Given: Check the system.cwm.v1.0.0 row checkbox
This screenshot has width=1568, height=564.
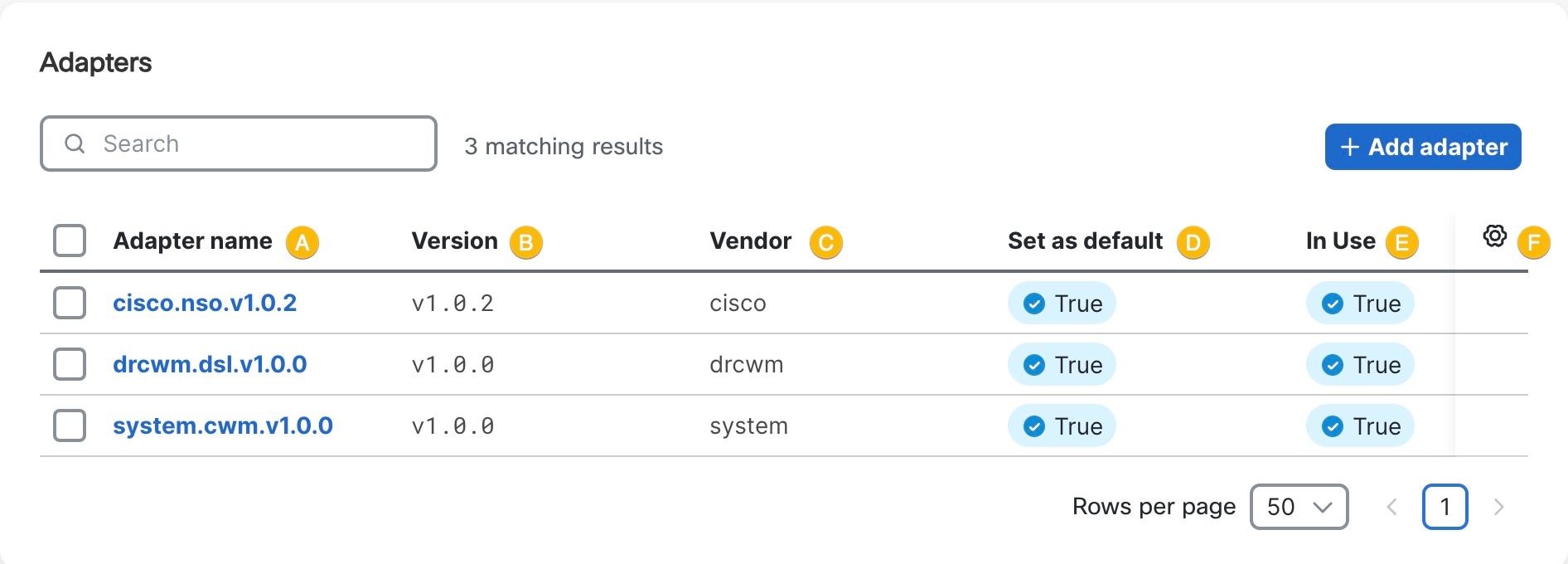Looking at the screenshot, I should click(x=69, y=425).
